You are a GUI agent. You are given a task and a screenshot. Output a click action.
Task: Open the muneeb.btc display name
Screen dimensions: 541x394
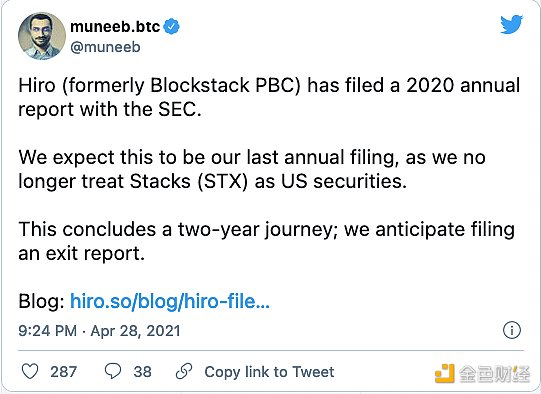115,27
